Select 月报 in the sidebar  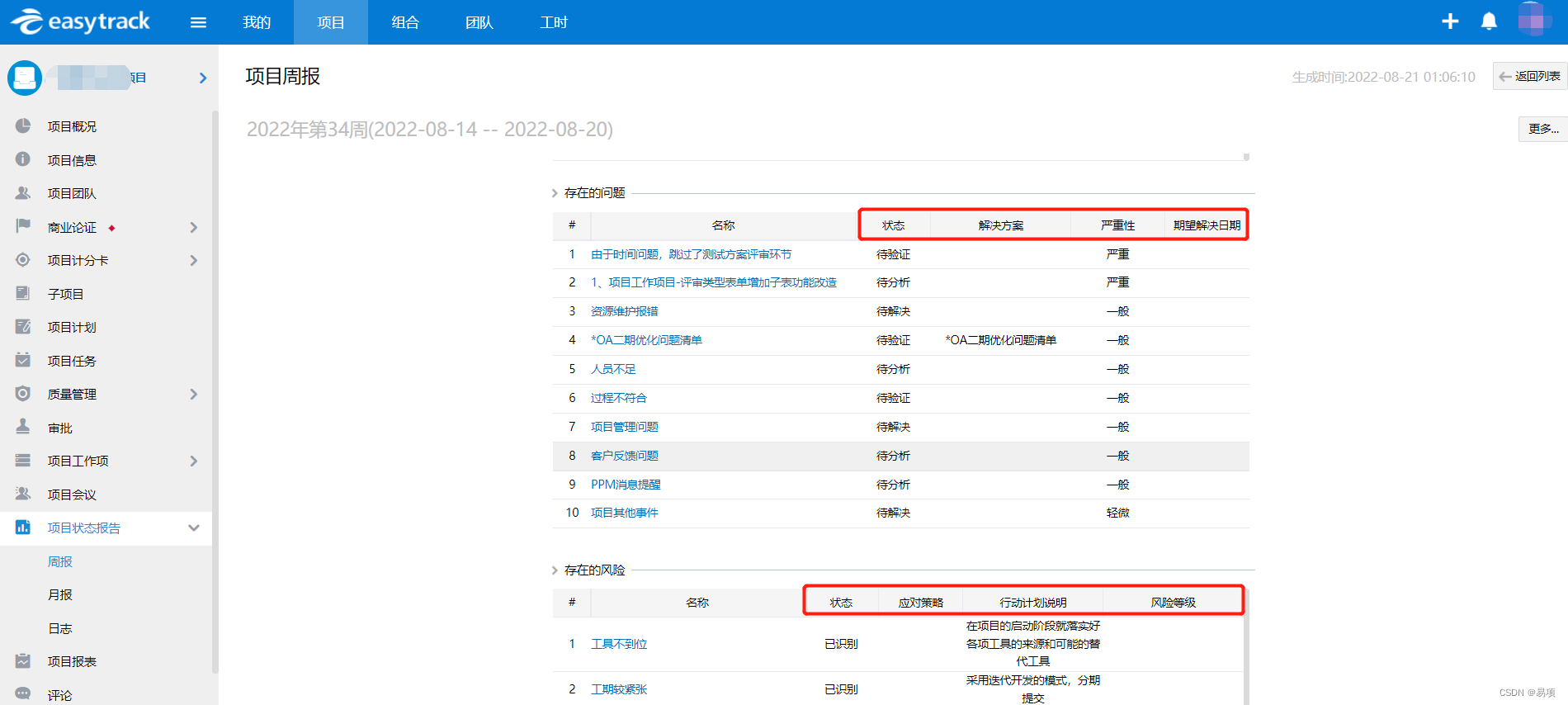click(60, 594)
